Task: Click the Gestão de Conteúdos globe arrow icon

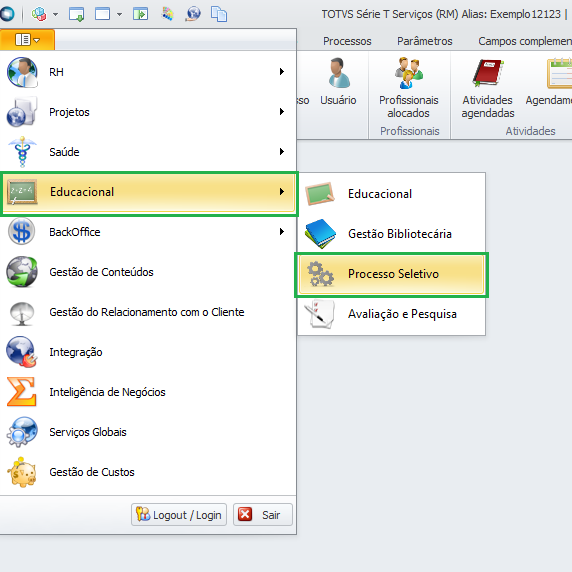Action: coord(22,272)
